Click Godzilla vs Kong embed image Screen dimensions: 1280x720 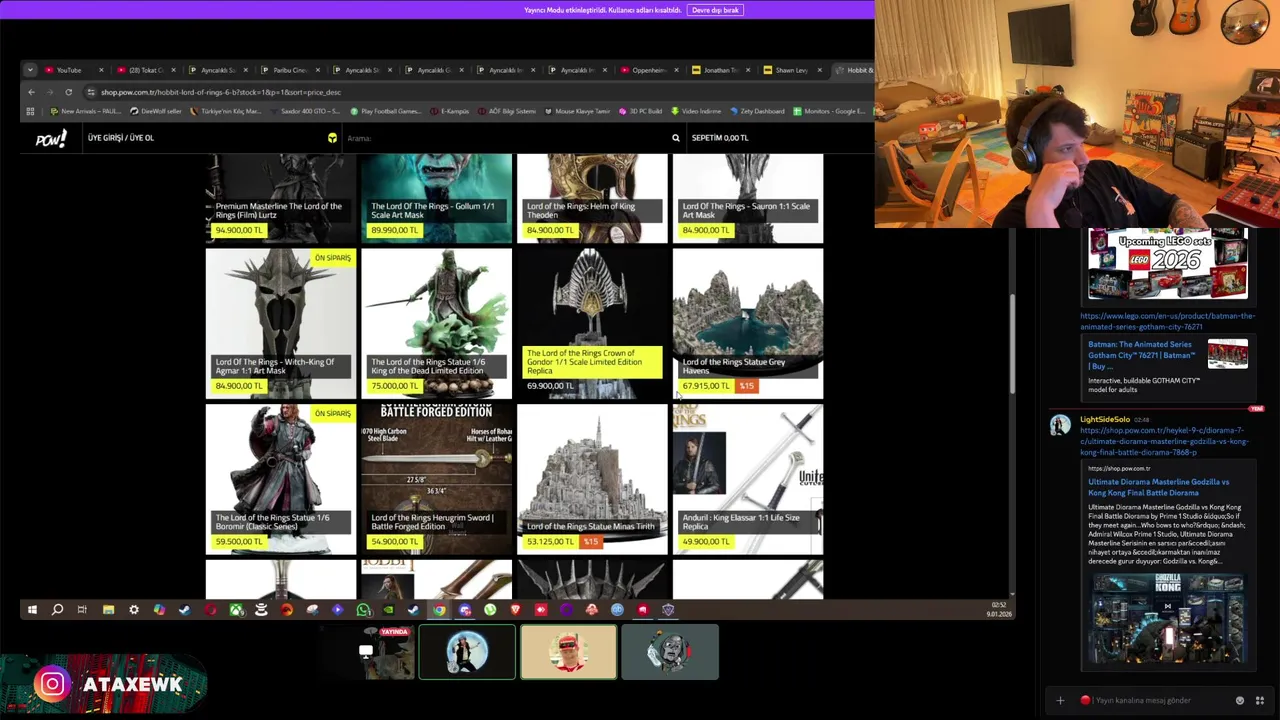click(x=1167, y=618)
